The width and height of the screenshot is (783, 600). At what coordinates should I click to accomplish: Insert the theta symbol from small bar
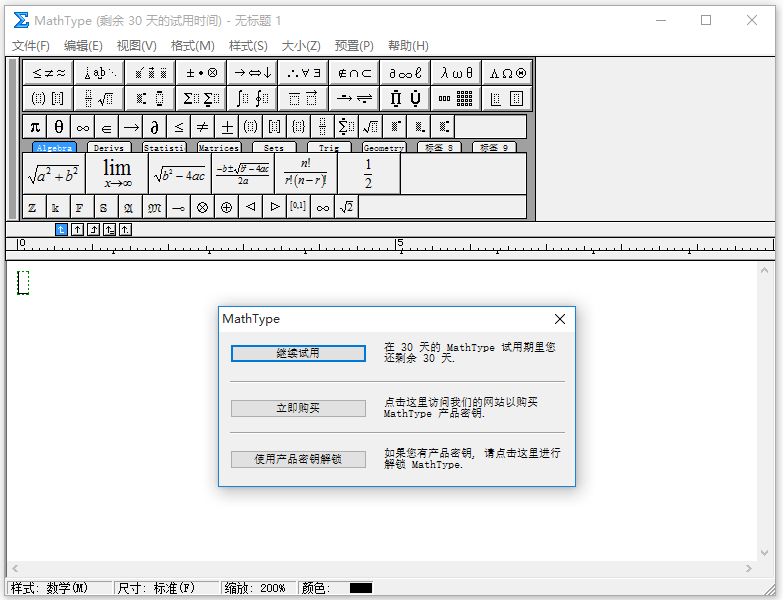(x=59, y=127)
